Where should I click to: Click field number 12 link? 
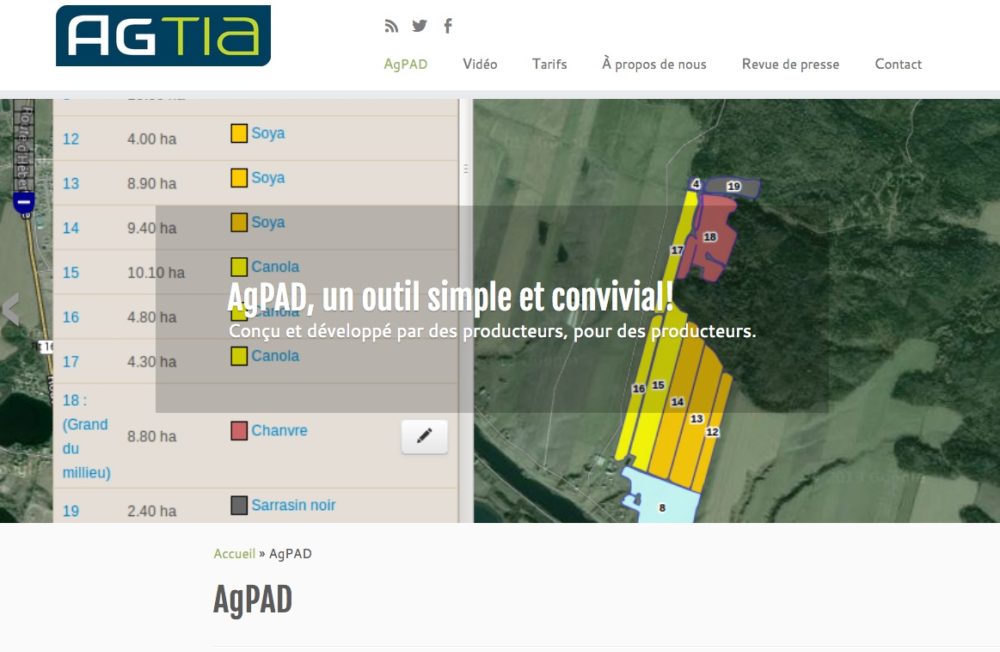click(71, 139)
